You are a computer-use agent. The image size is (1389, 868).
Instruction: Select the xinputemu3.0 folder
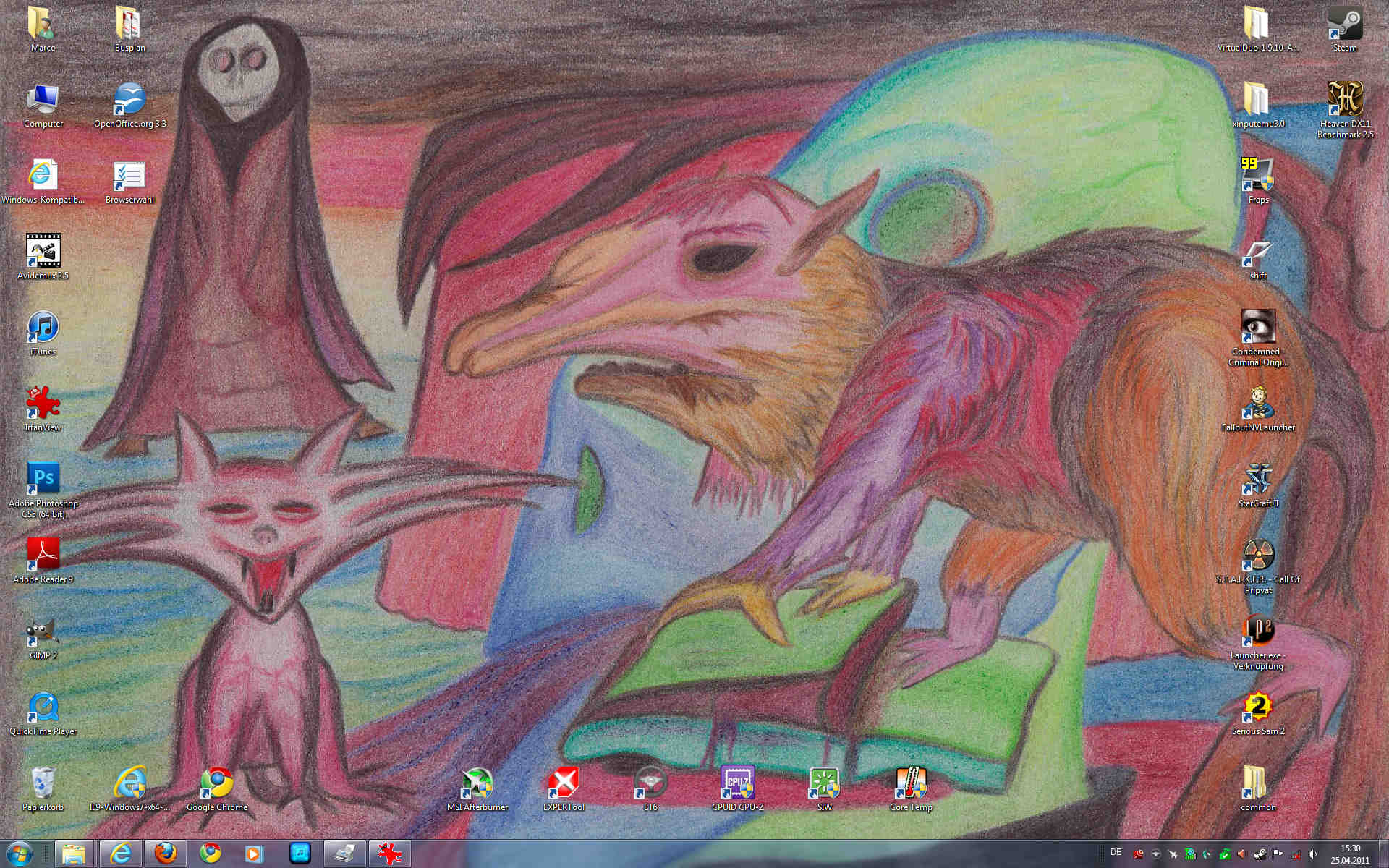click(x=1258, y=100)
